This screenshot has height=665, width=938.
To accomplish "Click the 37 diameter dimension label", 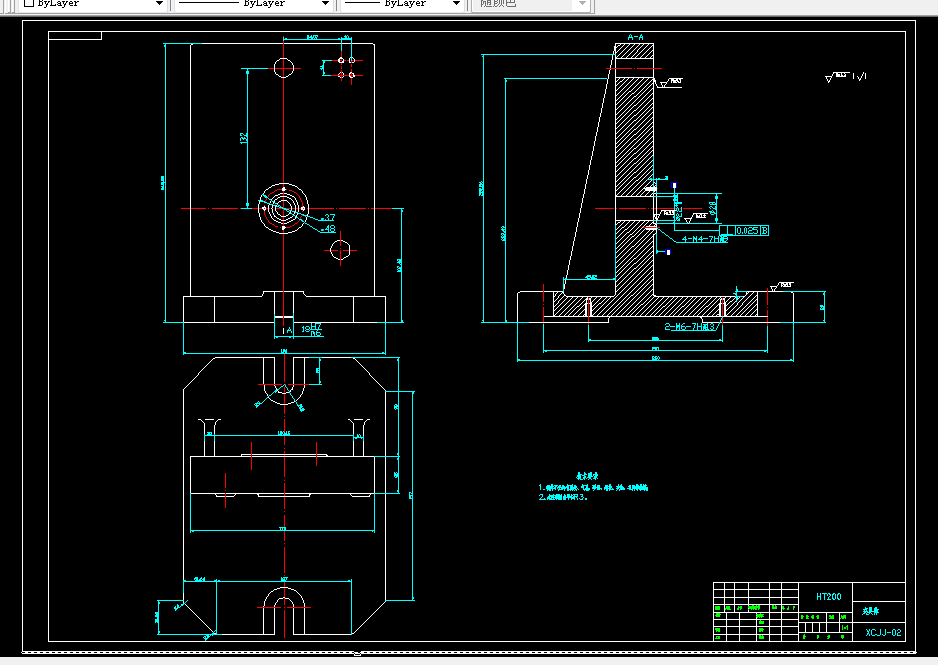I will click(329, 217).
